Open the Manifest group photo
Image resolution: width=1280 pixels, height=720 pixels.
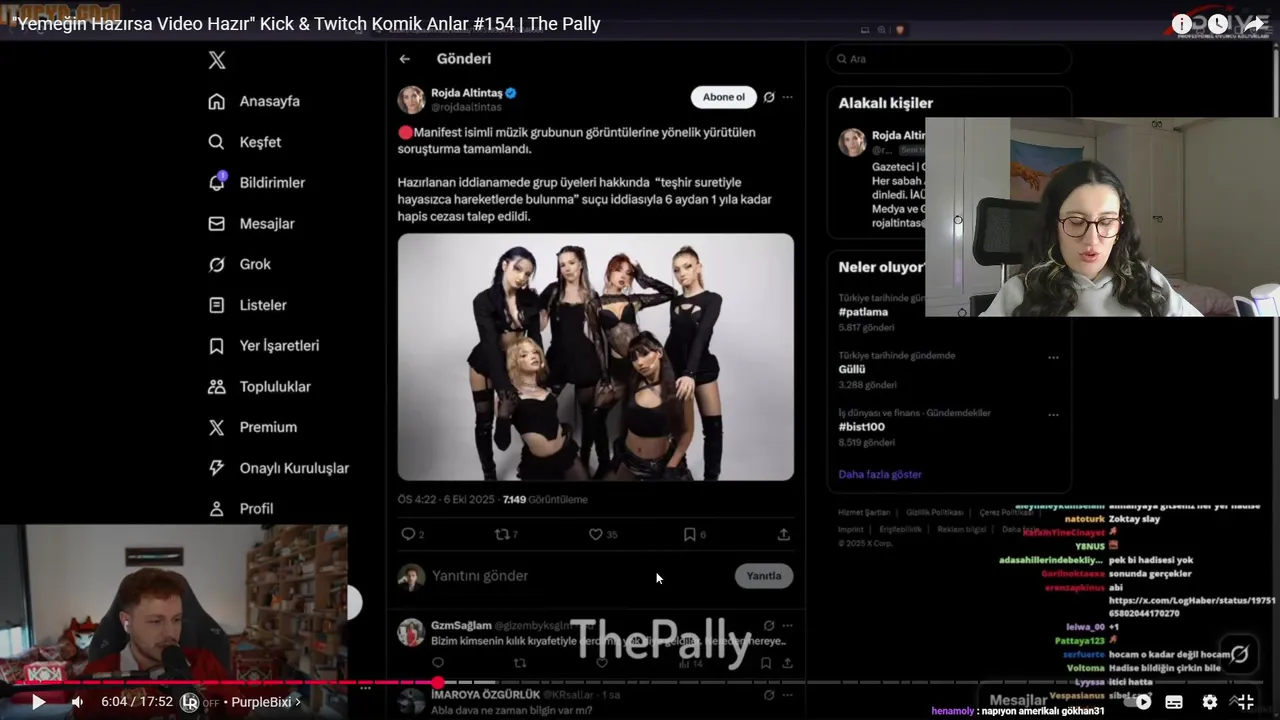[596, 357]
